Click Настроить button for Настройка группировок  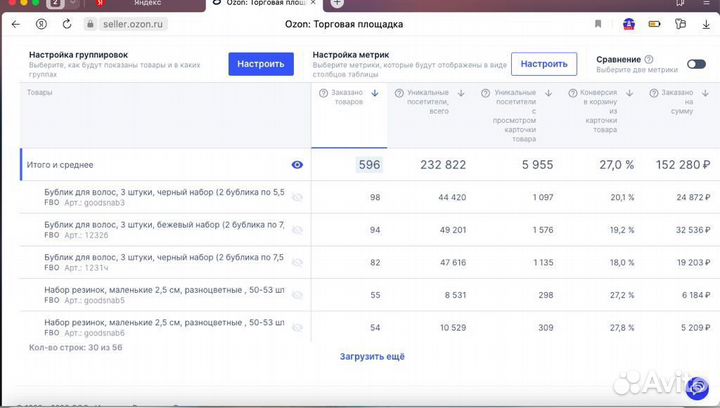261,64
